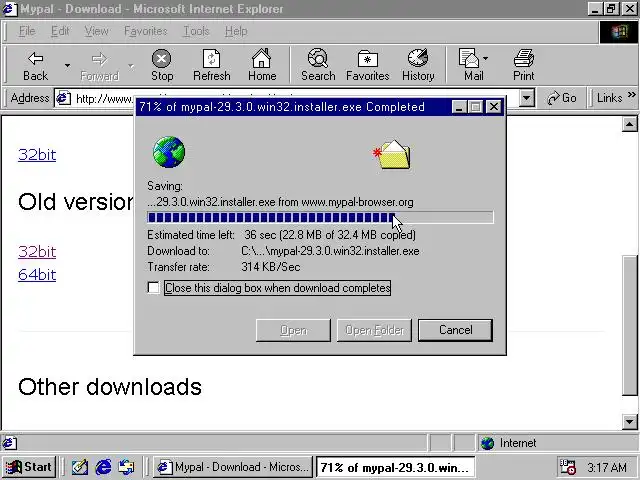This screenshot has width=640, height=480.
Task: Click the page scroll-down arrow
Action: [x=629, y=422]
